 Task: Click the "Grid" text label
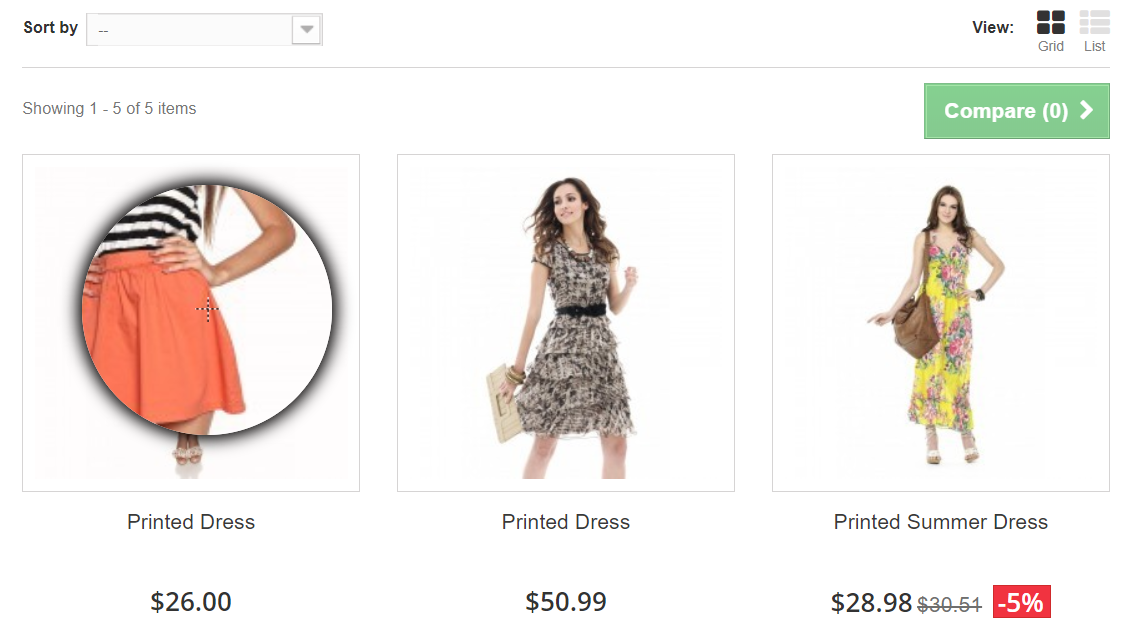(x=1050, y=46)
